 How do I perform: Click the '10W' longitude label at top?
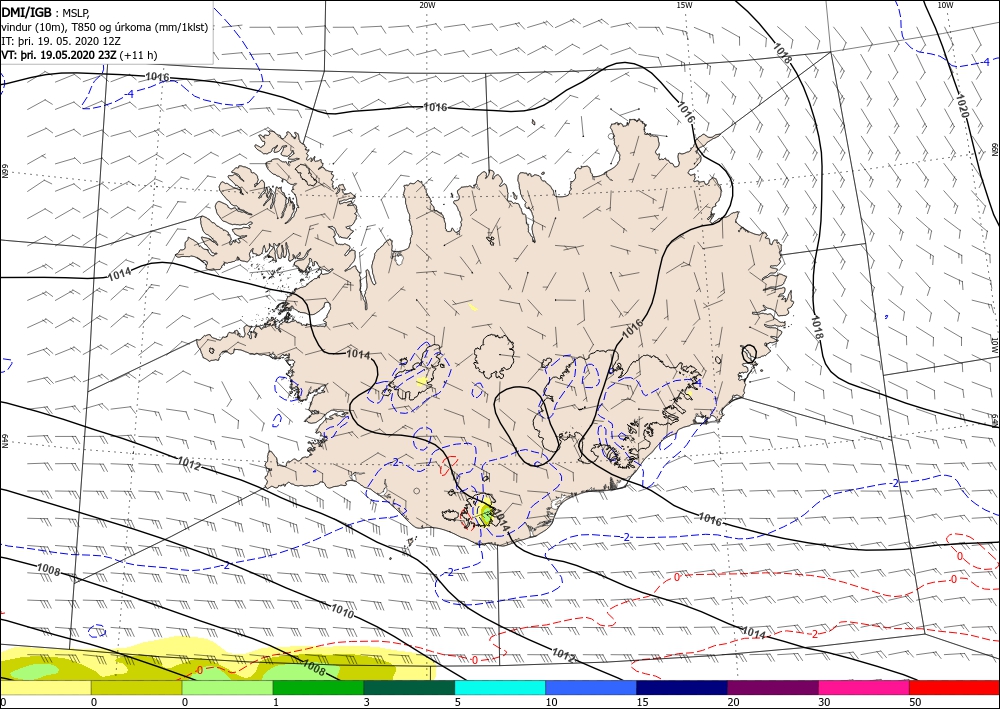coord(945,5)
